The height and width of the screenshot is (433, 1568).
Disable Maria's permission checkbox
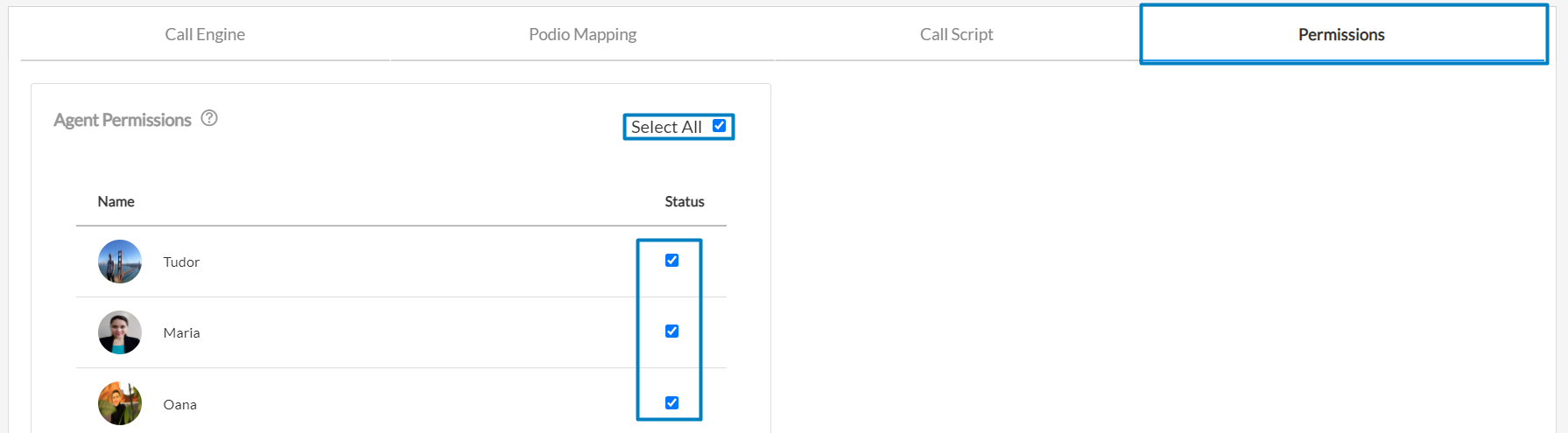(x=671, y=332)
